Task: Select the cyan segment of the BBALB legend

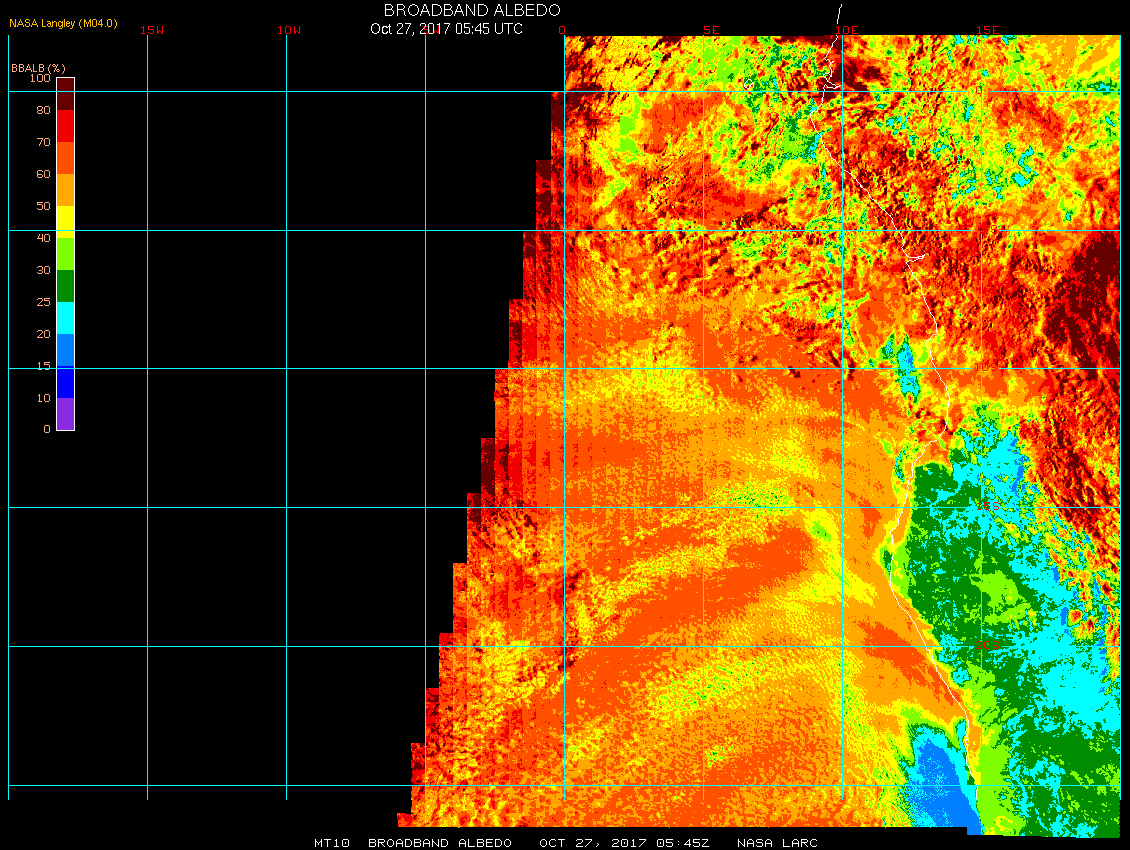Action: [65, 317]
